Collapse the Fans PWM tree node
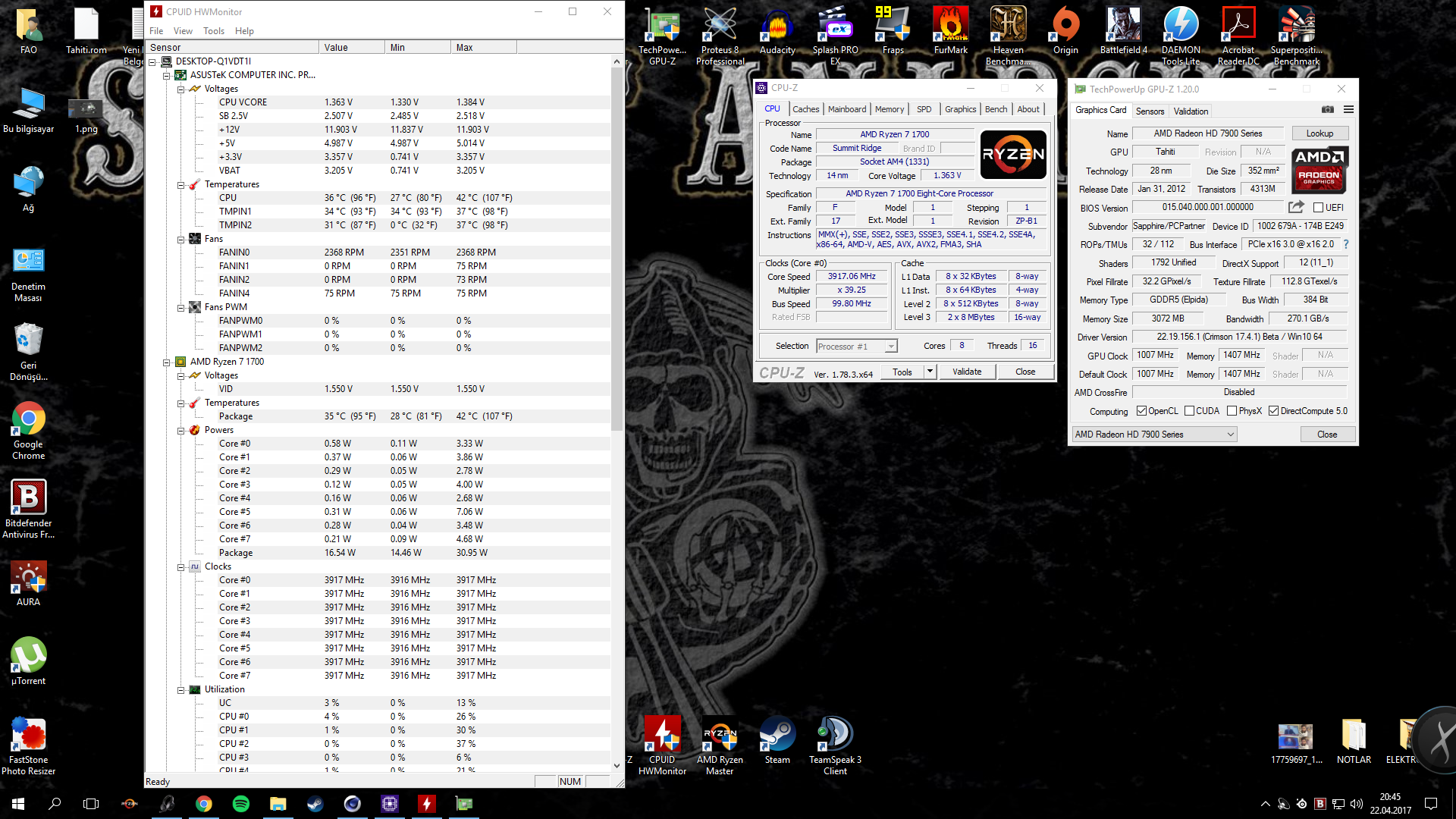The width and height of the screenshot is (1456, 819). pos(181,308)
